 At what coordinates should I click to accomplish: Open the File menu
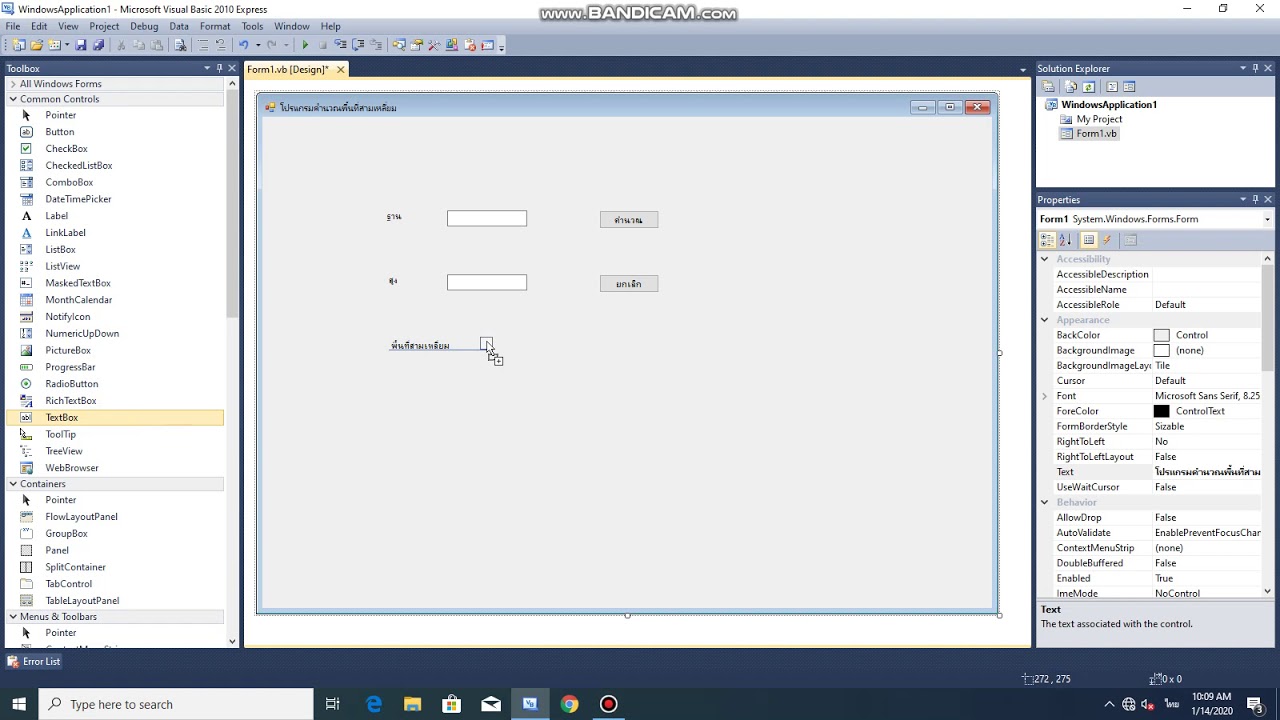point(13,26)
